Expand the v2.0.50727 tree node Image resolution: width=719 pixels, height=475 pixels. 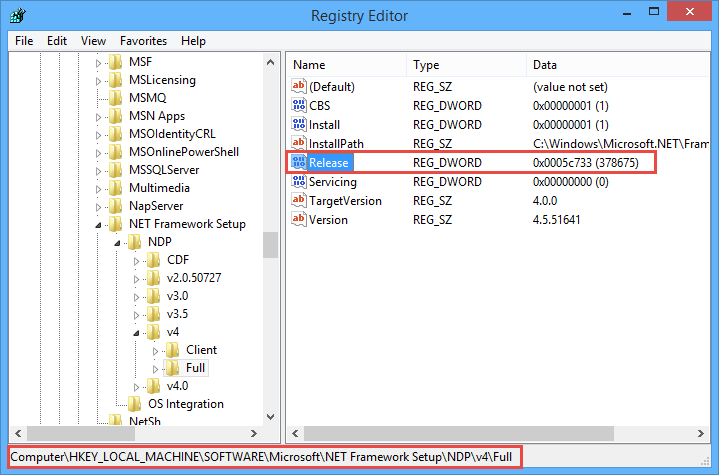(137, 278)
